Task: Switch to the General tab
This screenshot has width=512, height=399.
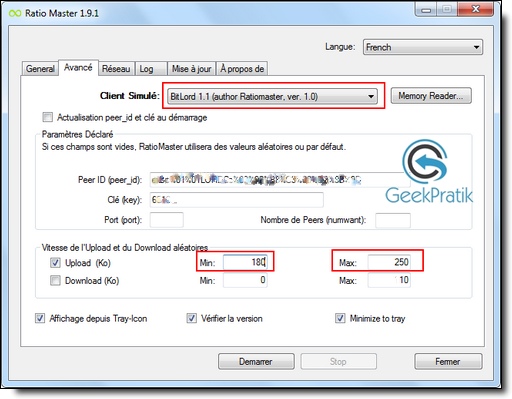Action: tap(40, 69)
